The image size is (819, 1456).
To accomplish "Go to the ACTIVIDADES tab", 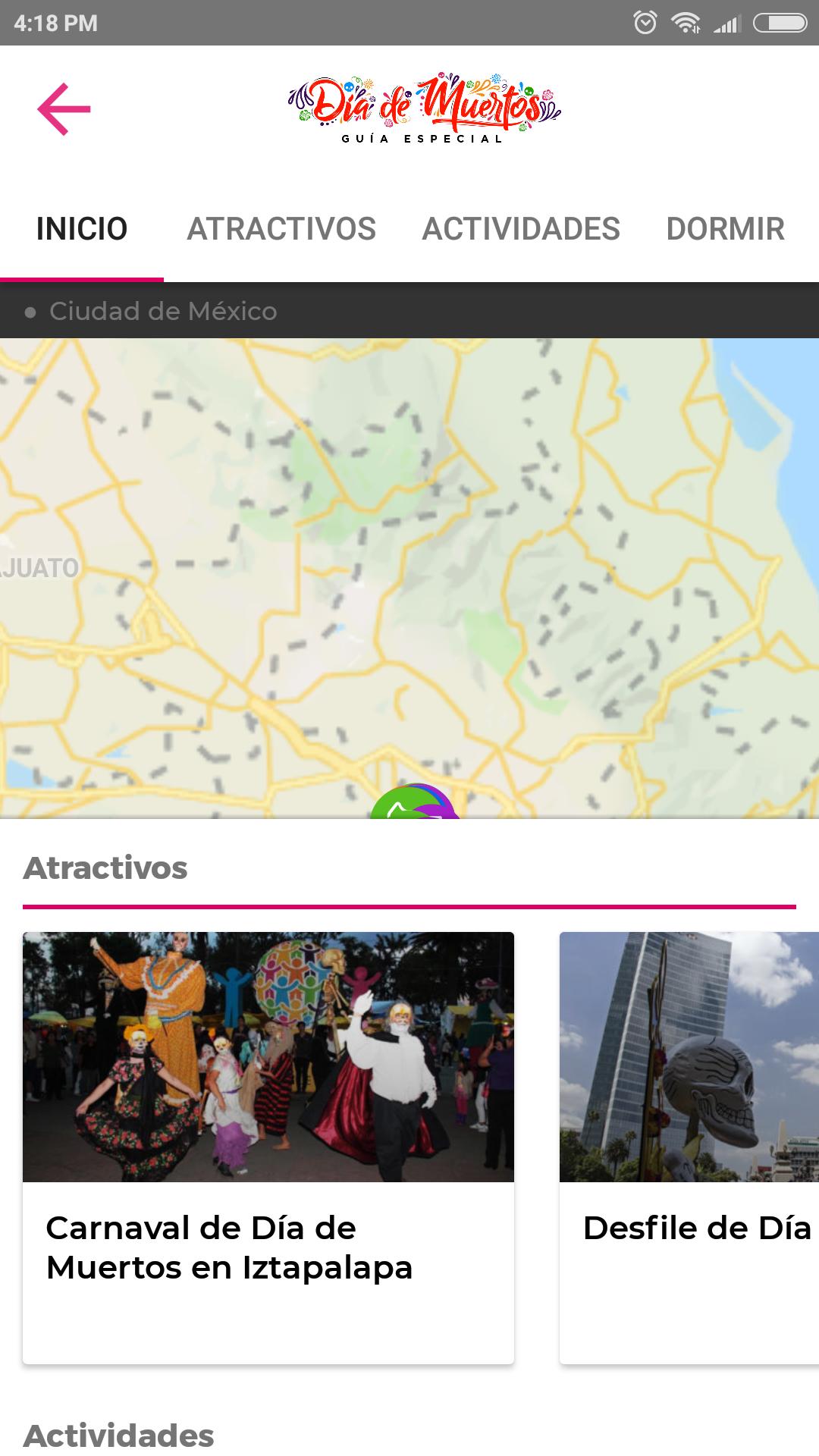I will tap(521, 229).
